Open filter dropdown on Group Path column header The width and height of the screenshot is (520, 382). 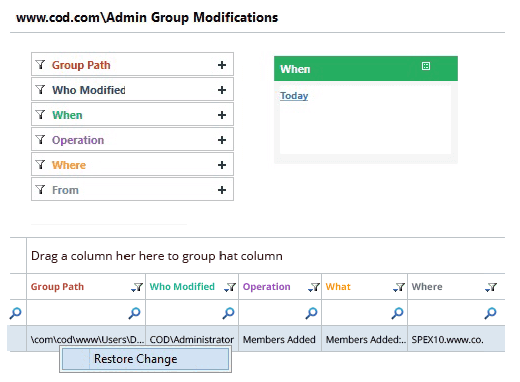[x=137, y=287]
